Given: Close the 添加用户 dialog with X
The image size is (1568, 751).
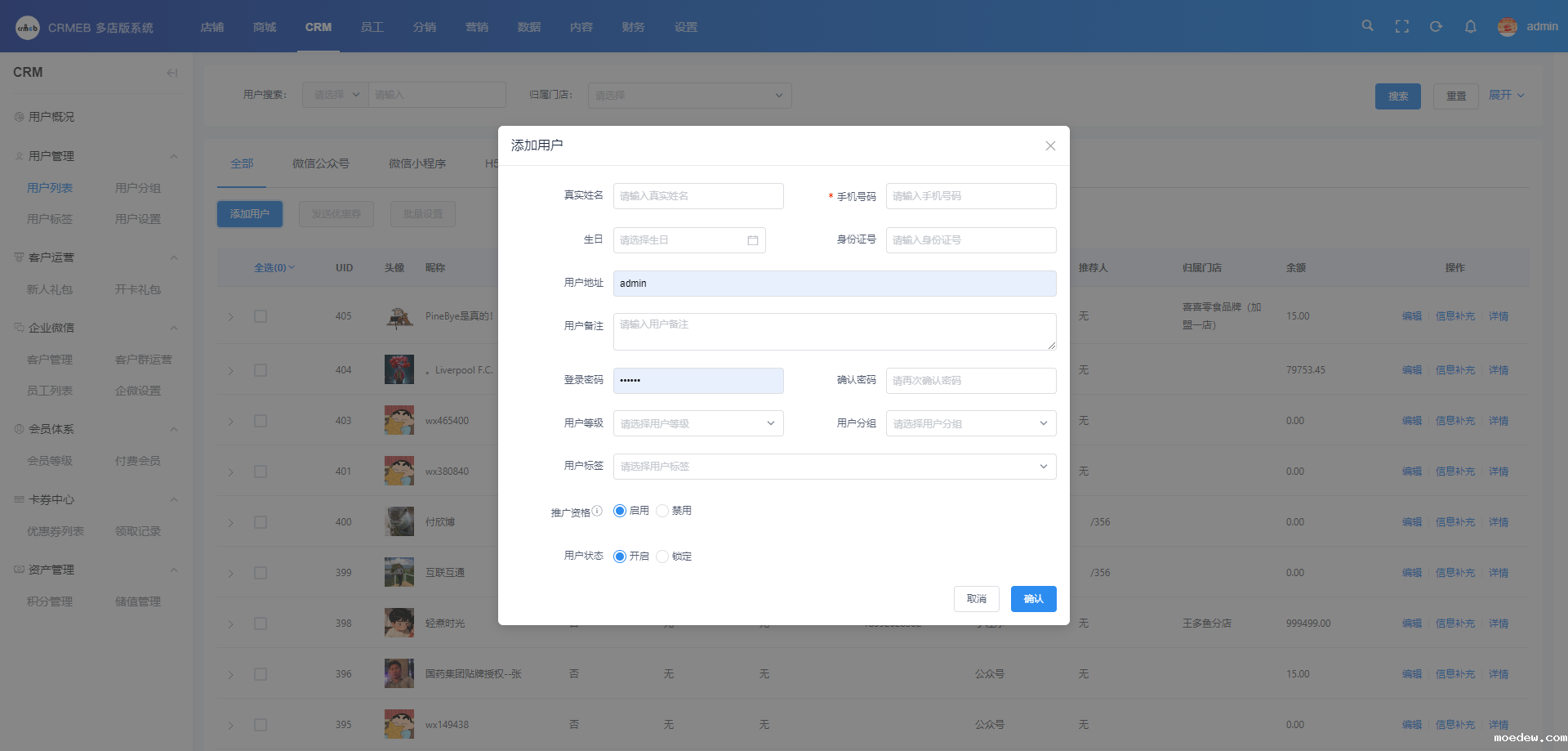Looking at the screenshot, I should (1050, 145).
